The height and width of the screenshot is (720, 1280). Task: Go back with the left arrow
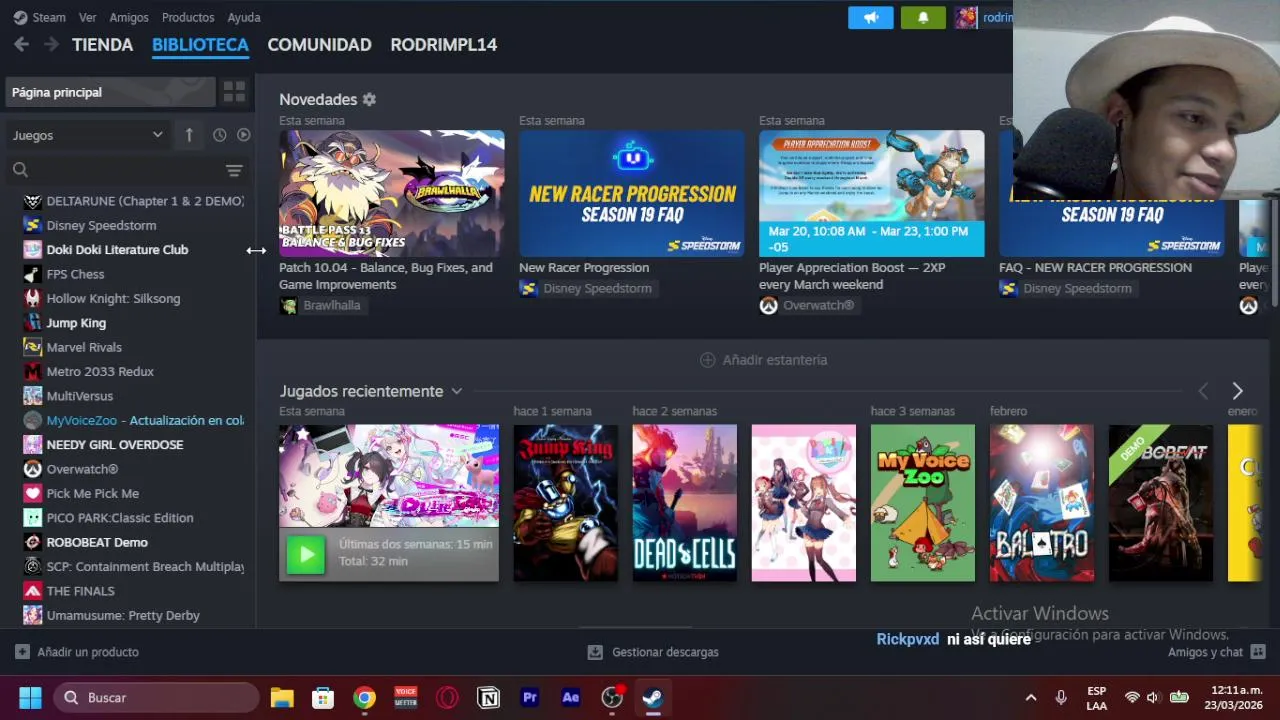coord(21,44)
